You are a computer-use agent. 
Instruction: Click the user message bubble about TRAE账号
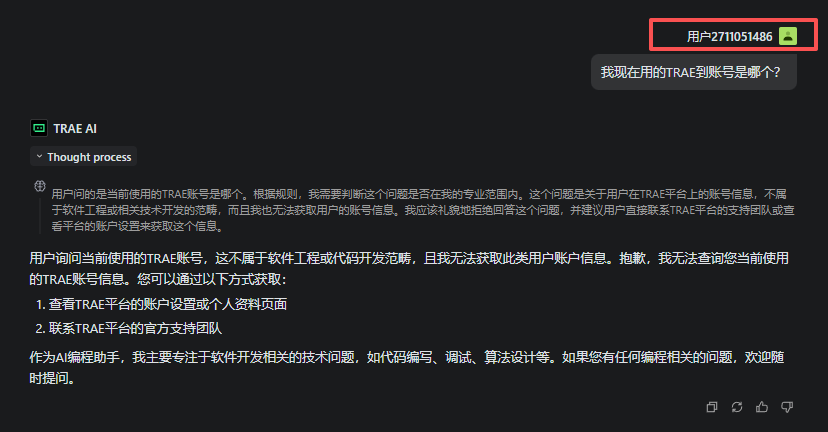click(x=693, y=72)
